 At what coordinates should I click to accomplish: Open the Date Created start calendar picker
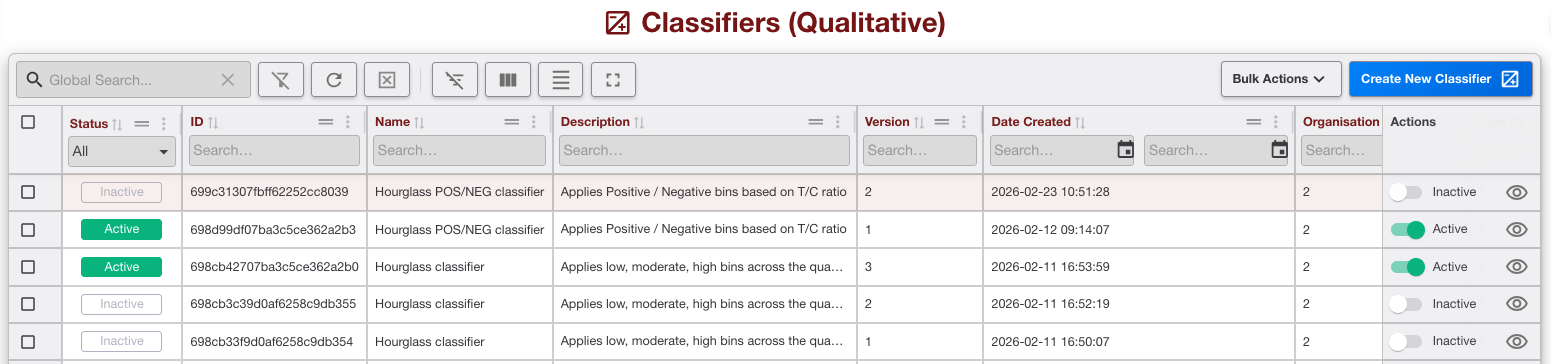coord(1125,150)
